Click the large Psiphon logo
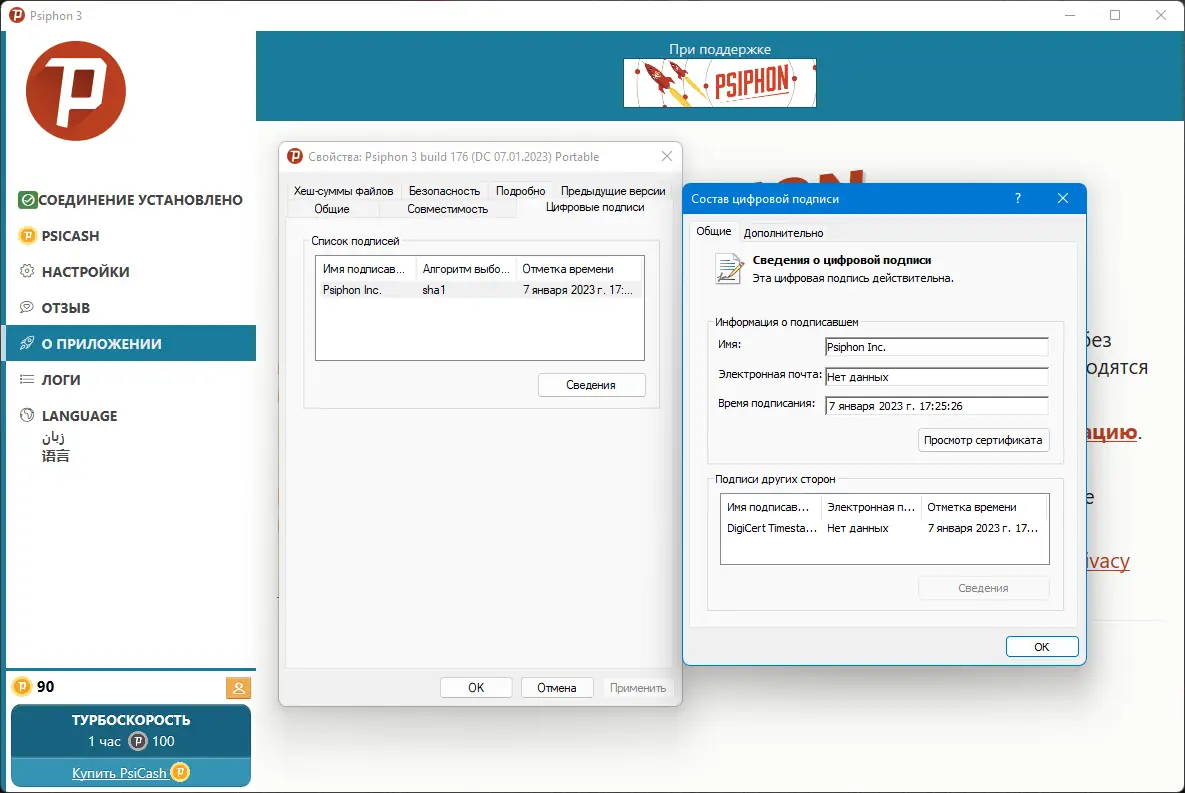Screen dimensions: 1185x793 pyautogui.click(x=75, y=89)
